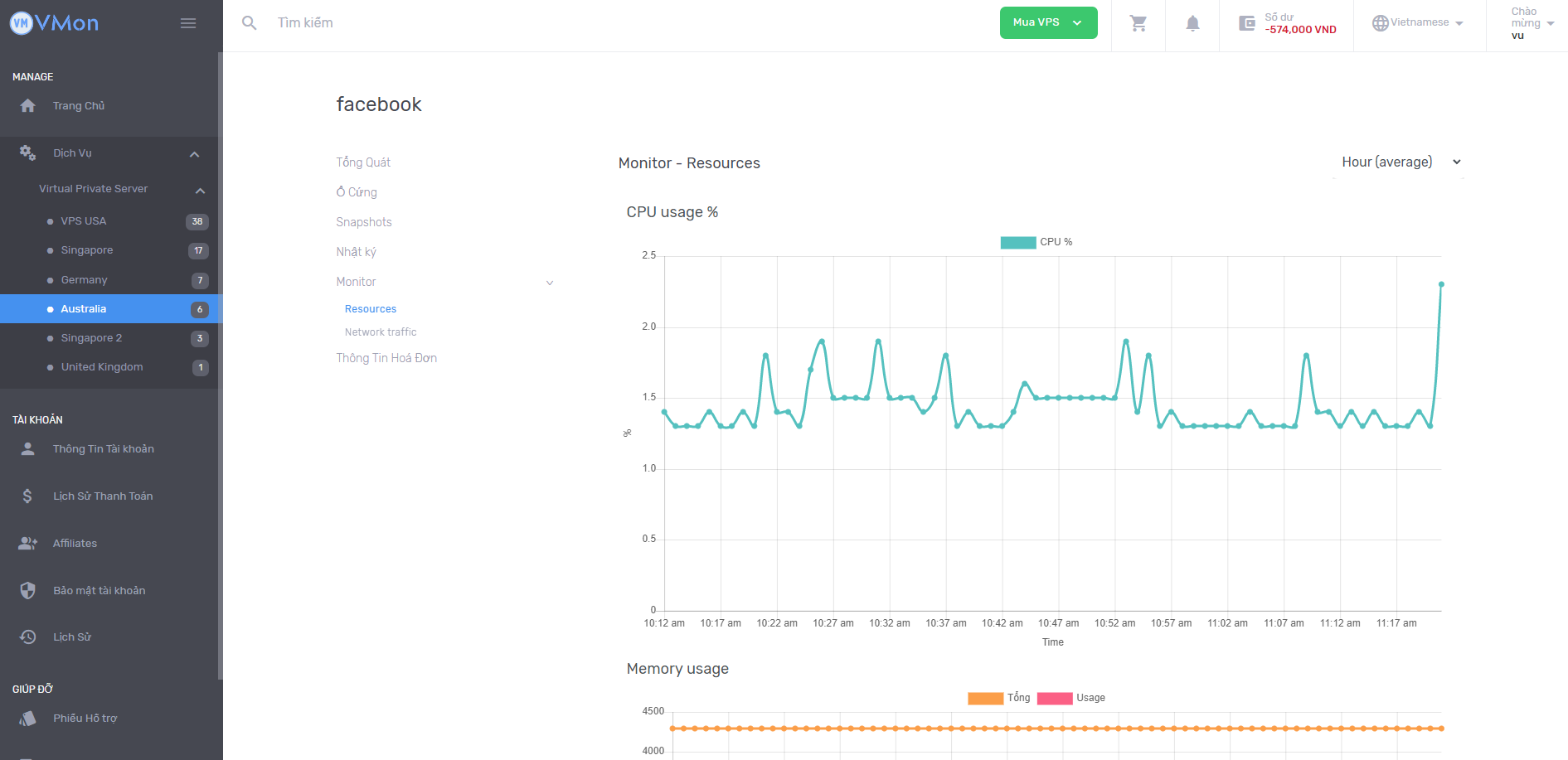1568x760 pixels.
Task: Toggle the CPU % legend swatch
Action: [1017, 241]
